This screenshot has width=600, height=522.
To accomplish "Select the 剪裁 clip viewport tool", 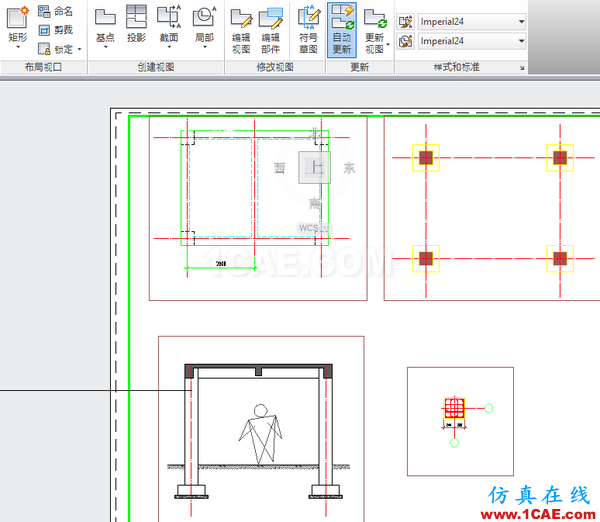I will (55, 30).
